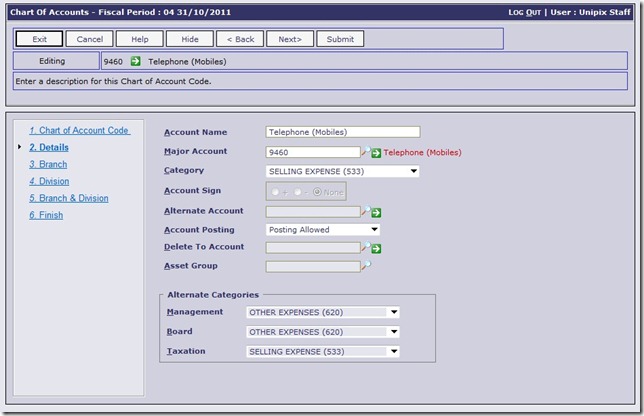Go to the Branch wizard step
Image resolution: width=644 pixels, height=416 pixels.
[47, 164]
